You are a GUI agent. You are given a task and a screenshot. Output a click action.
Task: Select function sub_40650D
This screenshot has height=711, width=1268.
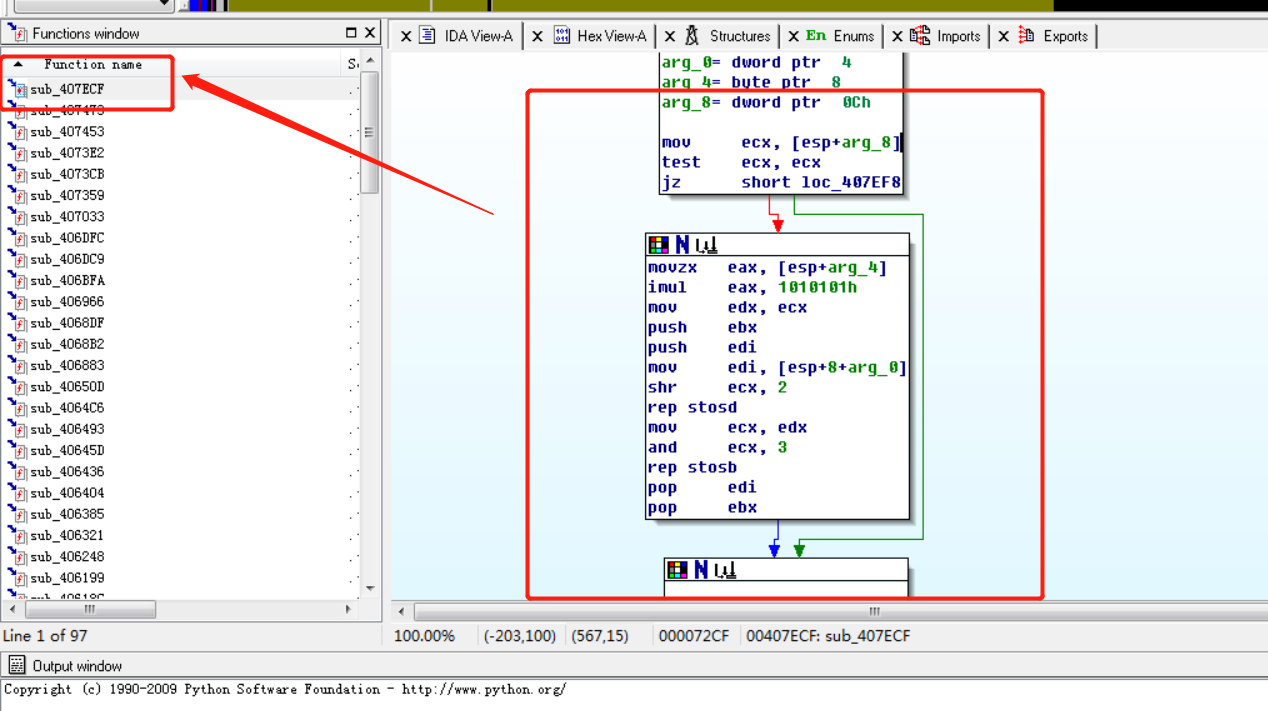[67, 387]
